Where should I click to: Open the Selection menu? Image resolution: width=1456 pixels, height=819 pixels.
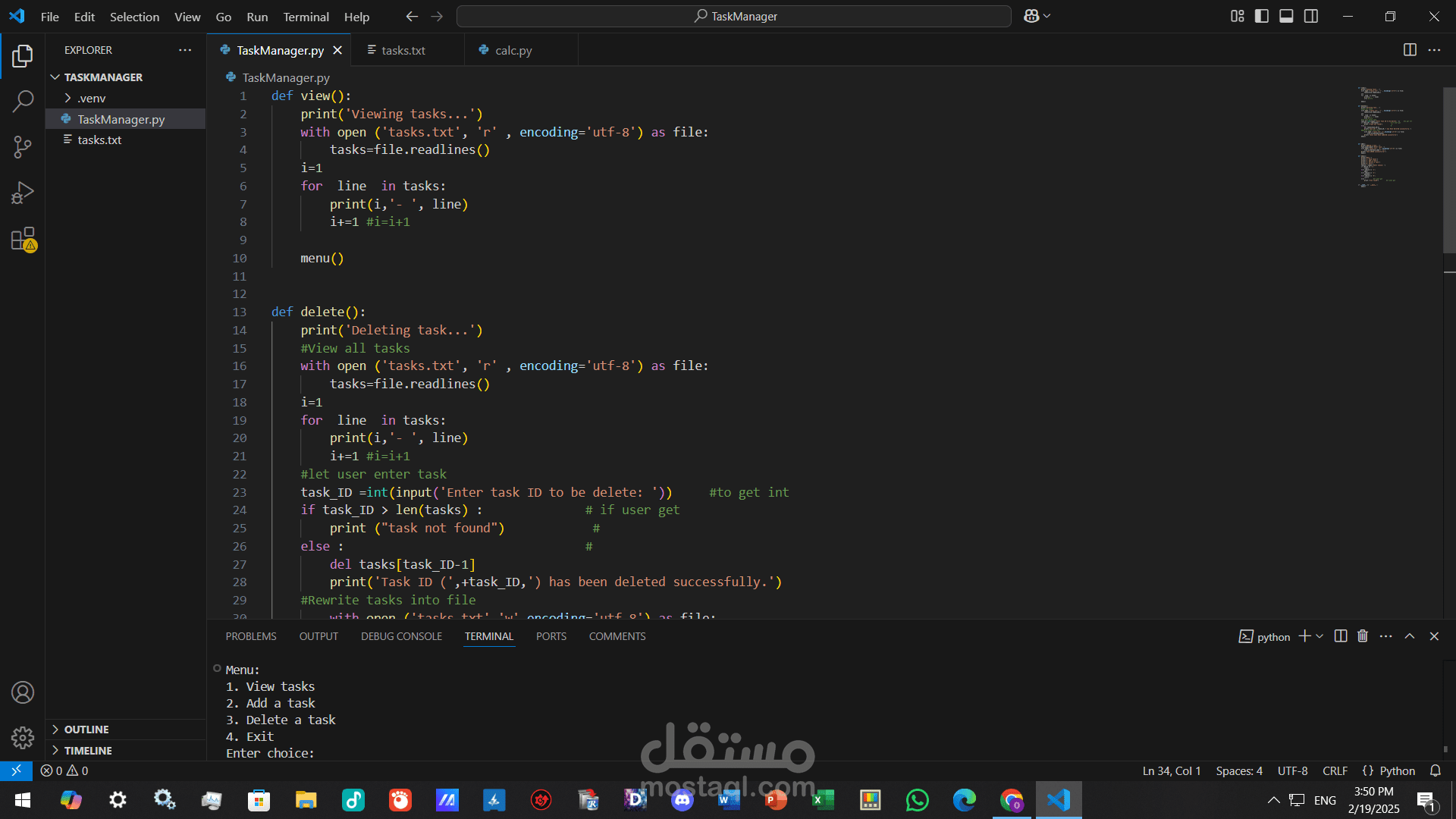point(134,17)
